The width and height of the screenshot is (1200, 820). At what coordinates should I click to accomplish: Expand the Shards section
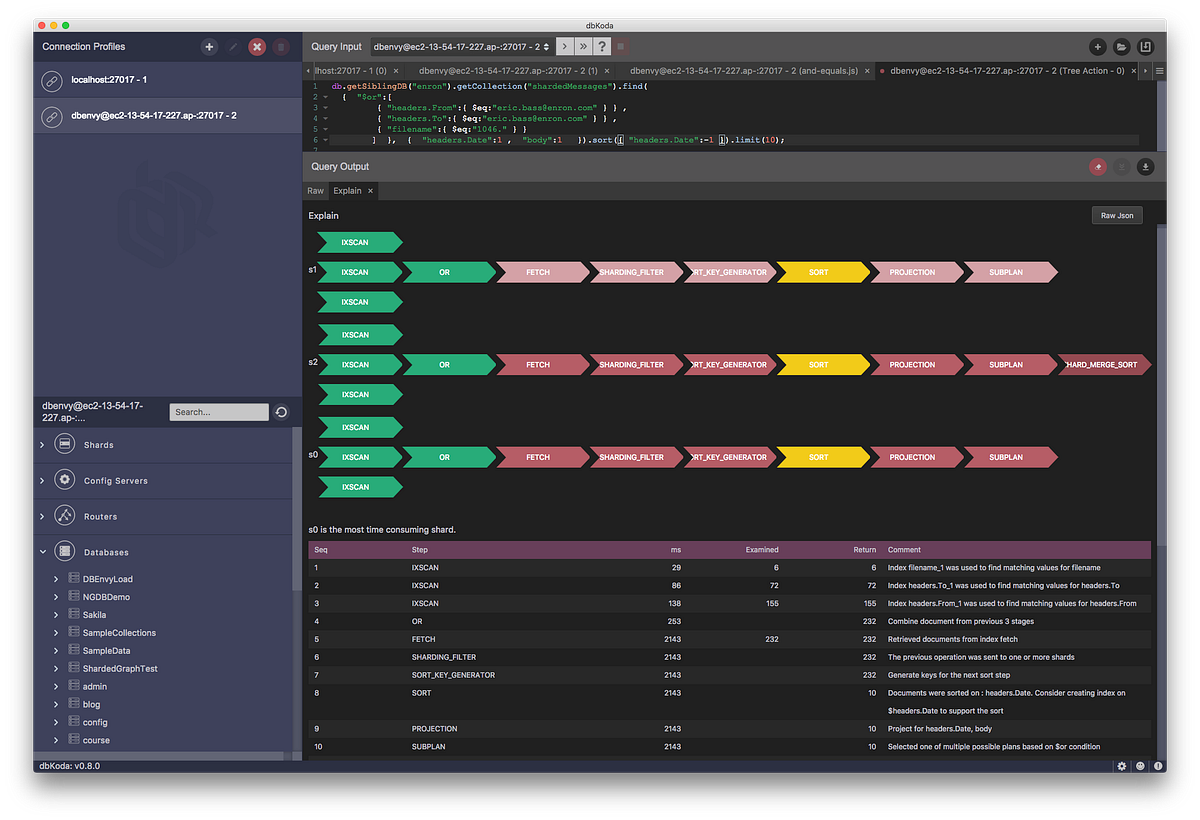click(x=42, y=444)
